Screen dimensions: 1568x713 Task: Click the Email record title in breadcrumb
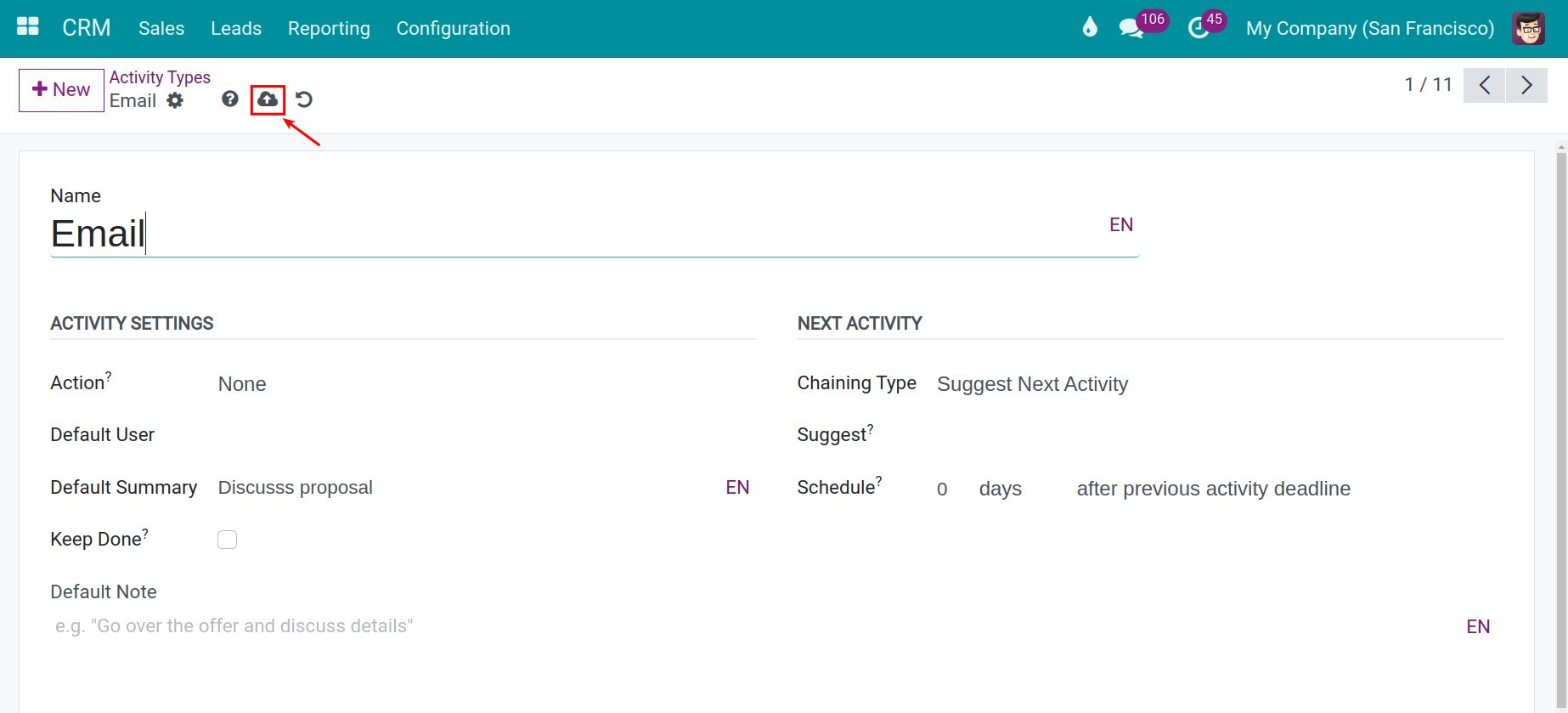[133, 100]
